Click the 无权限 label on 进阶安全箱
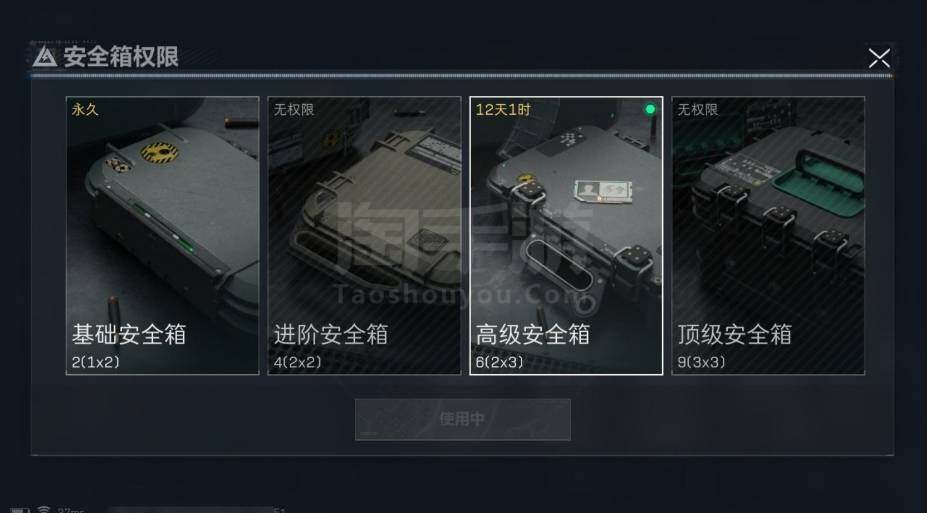This screenshot has width=927, height=513. 294,109
